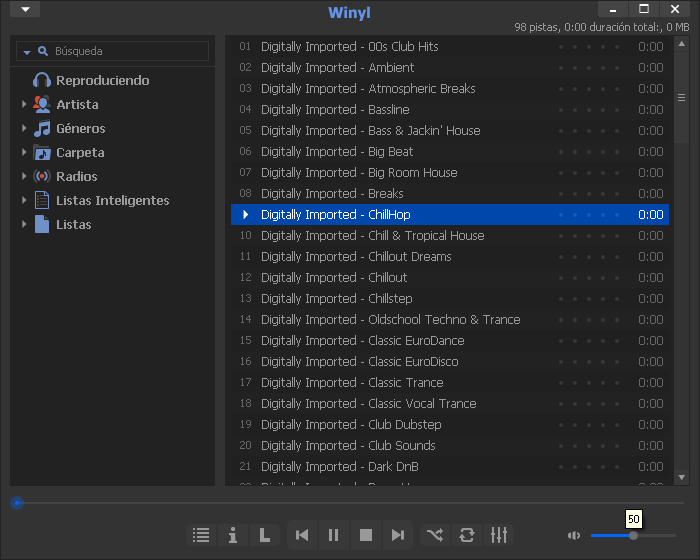This screenshot has width=700, height=560.
Task: Rate the Ambient track with rightmost dot
Action: (617, 68)
